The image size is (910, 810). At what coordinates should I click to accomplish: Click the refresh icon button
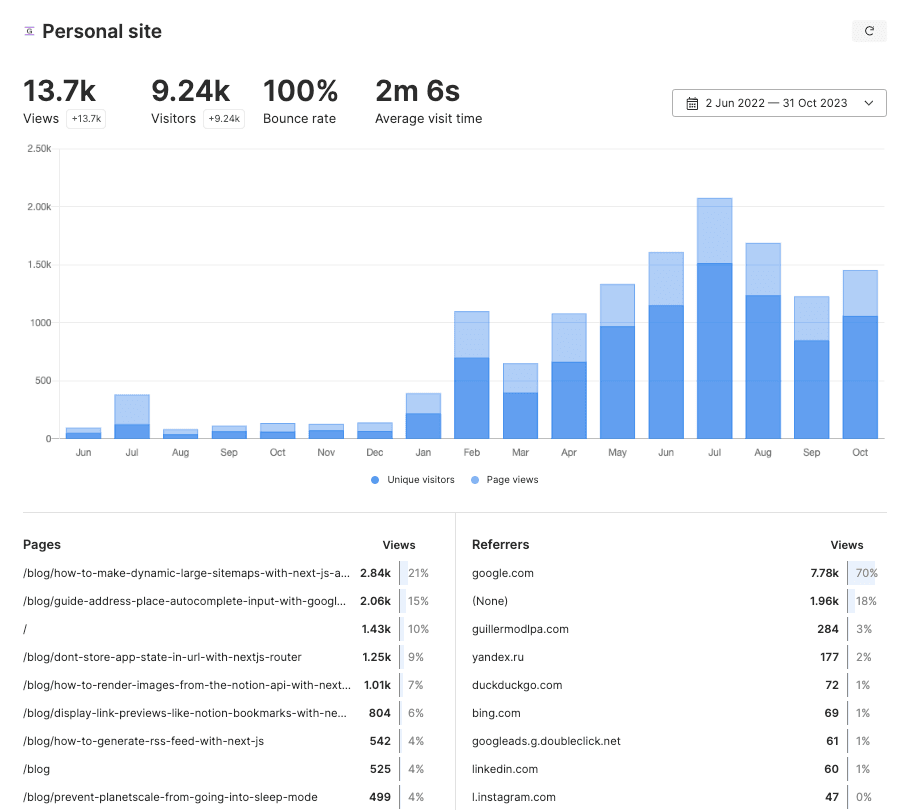tap(869, 31)
